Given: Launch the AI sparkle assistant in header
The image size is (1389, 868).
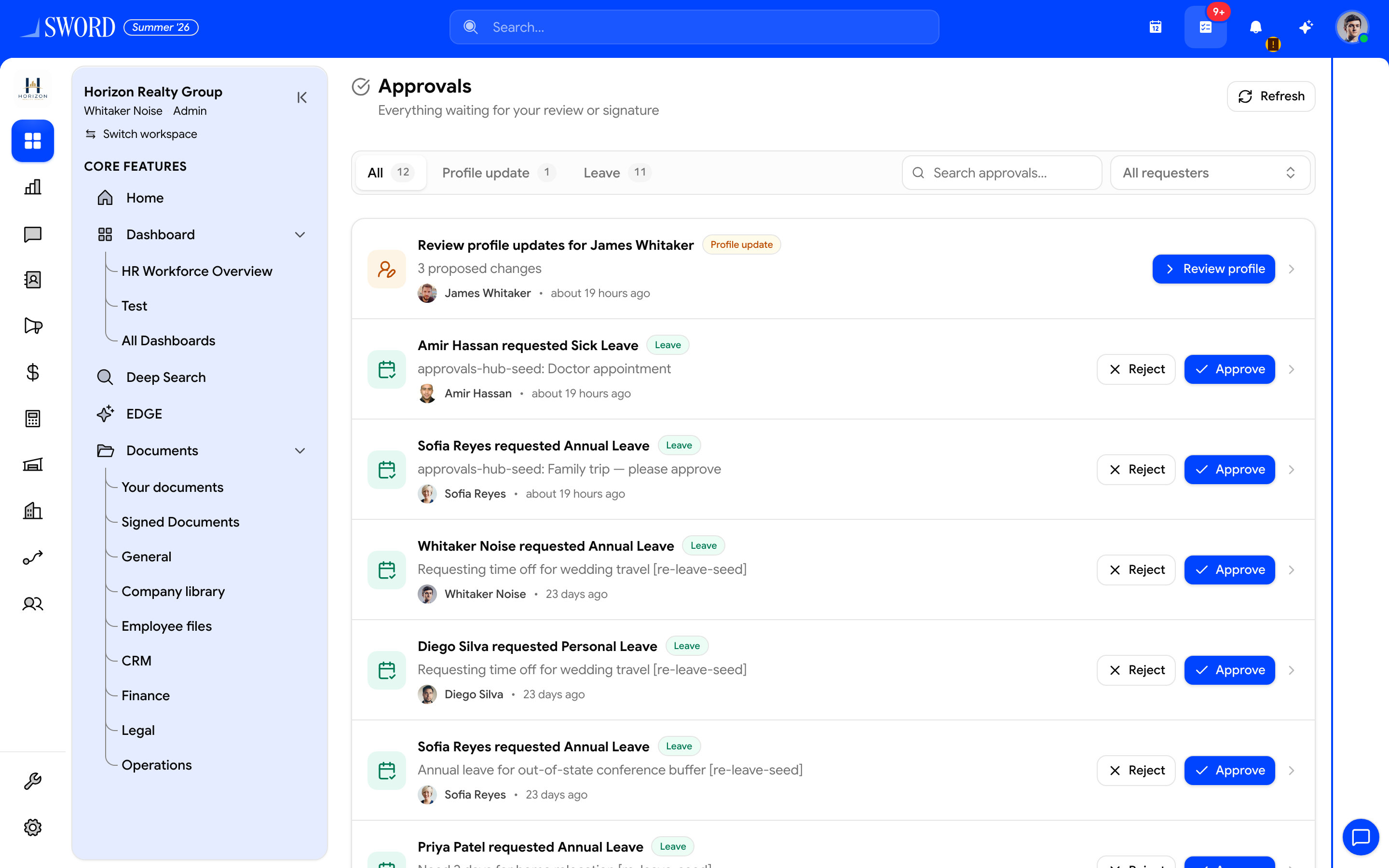Looking at the screenshot, I should (x=1306, y=27).
